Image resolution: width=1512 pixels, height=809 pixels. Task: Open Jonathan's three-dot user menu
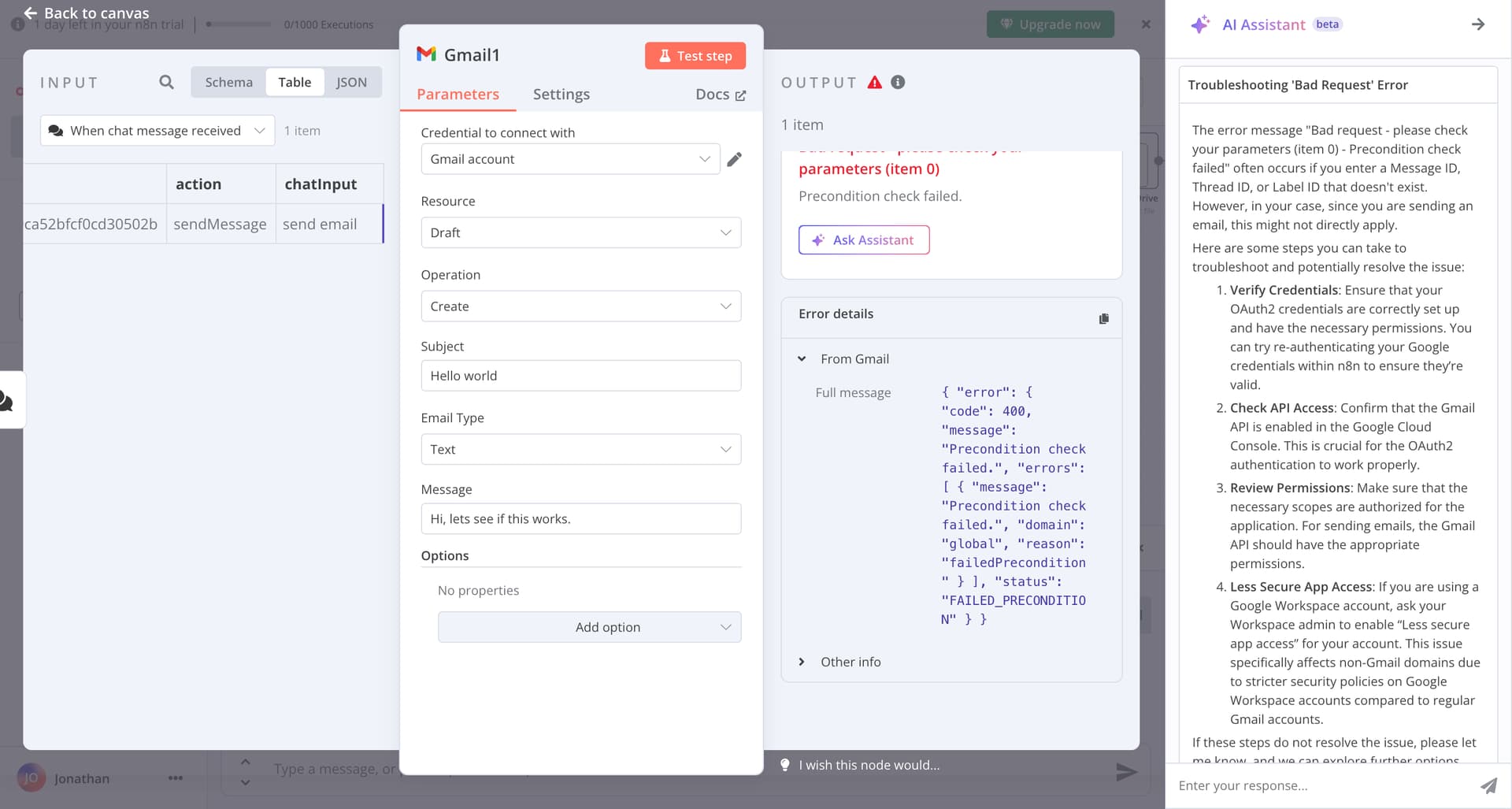pyautogui.click(x=175, y=778)
